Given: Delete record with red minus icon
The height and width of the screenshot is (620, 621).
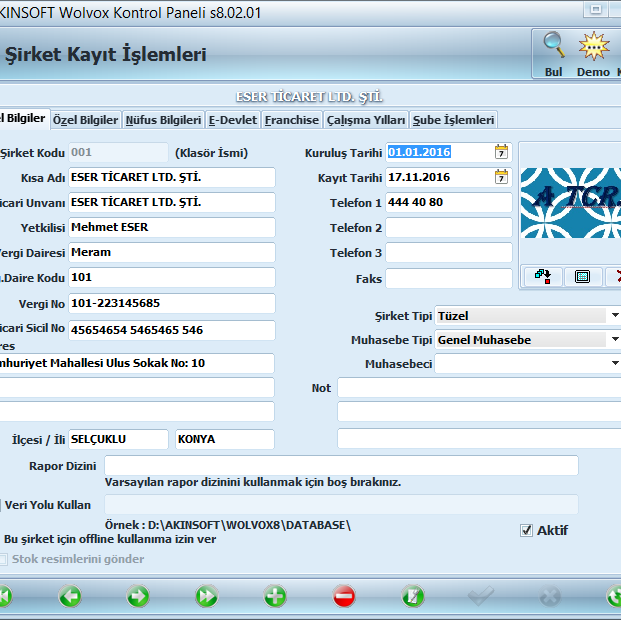Looking at the screenshot, I should [343, 597].
